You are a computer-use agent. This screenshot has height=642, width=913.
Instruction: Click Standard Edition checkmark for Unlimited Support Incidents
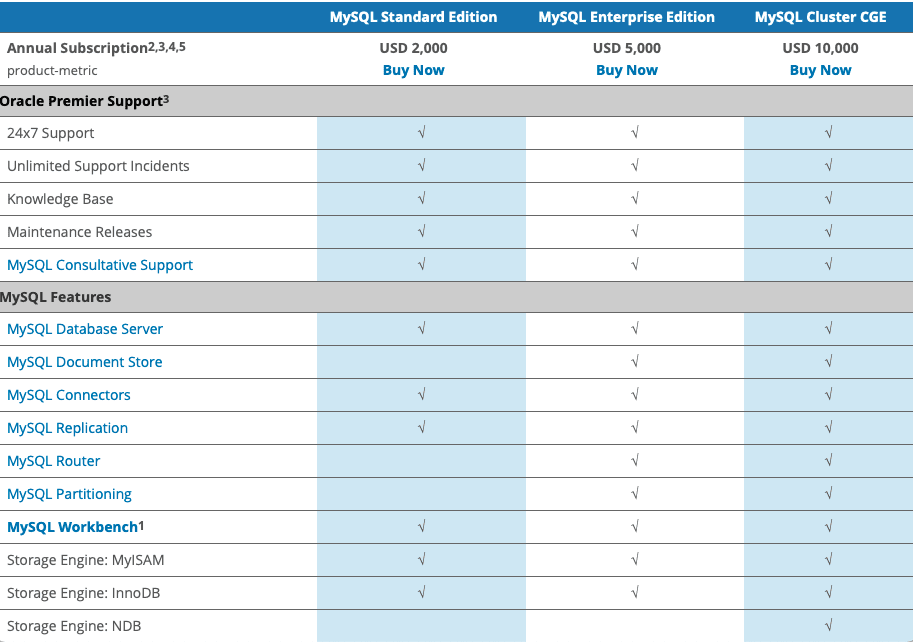pyautogui.click(x=422, y=166)
